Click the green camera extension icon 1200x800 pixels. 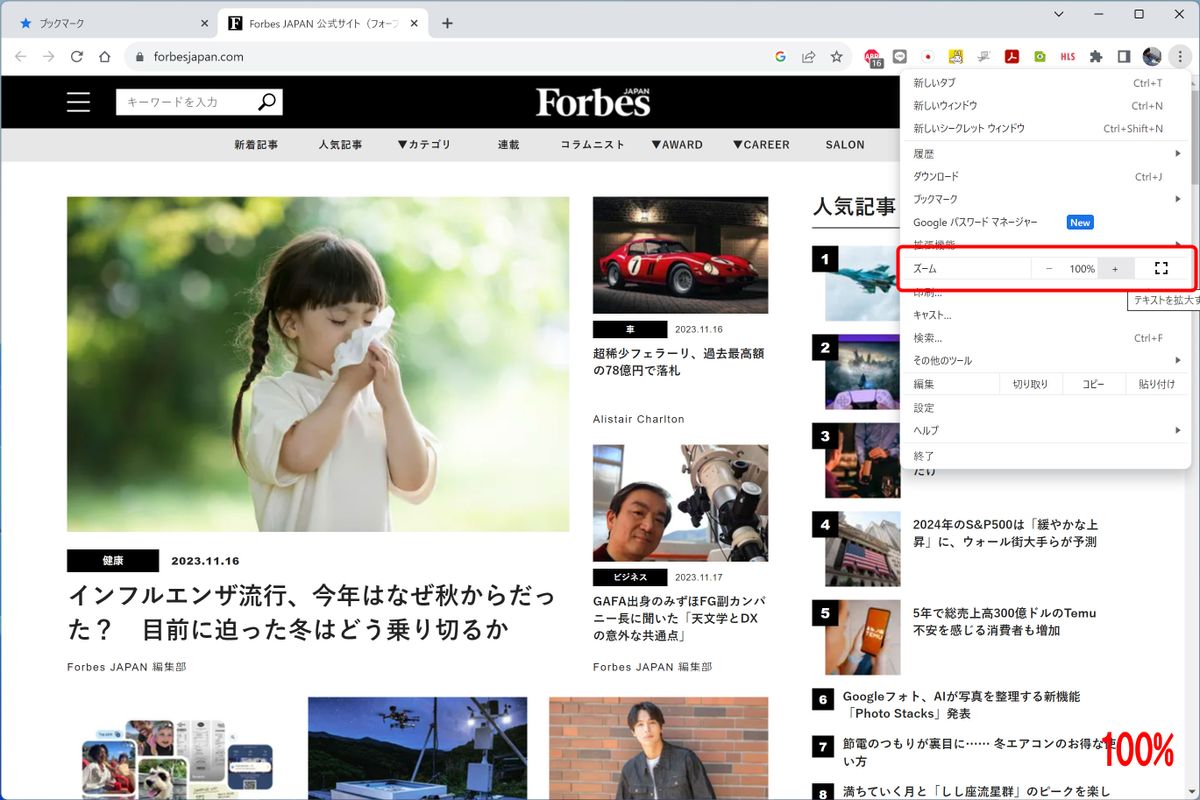tap(1040, 57)
